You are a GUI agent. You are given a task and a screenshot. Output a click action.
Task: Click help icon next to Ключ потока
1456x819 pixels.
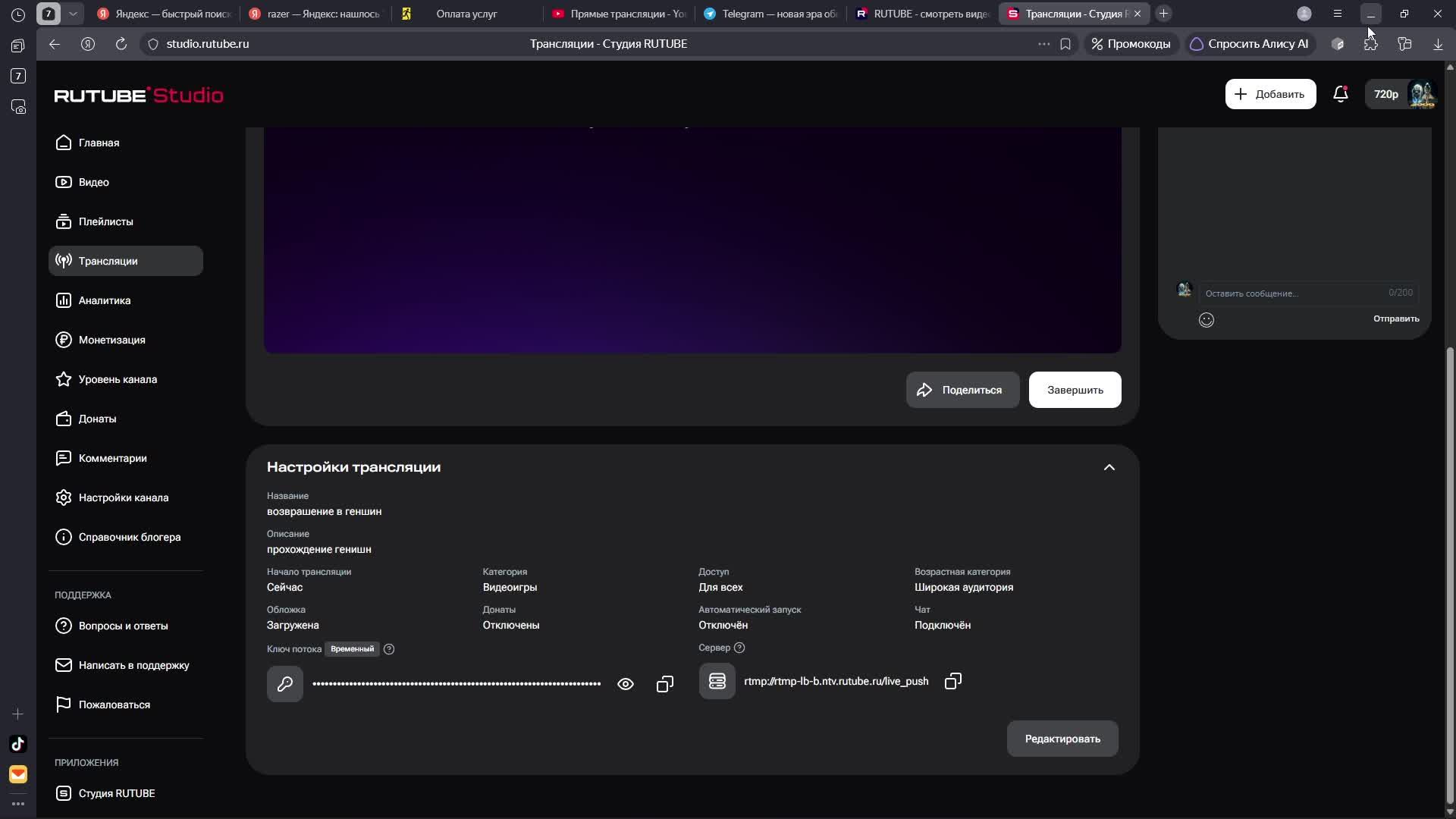click(x=389, y=649)
